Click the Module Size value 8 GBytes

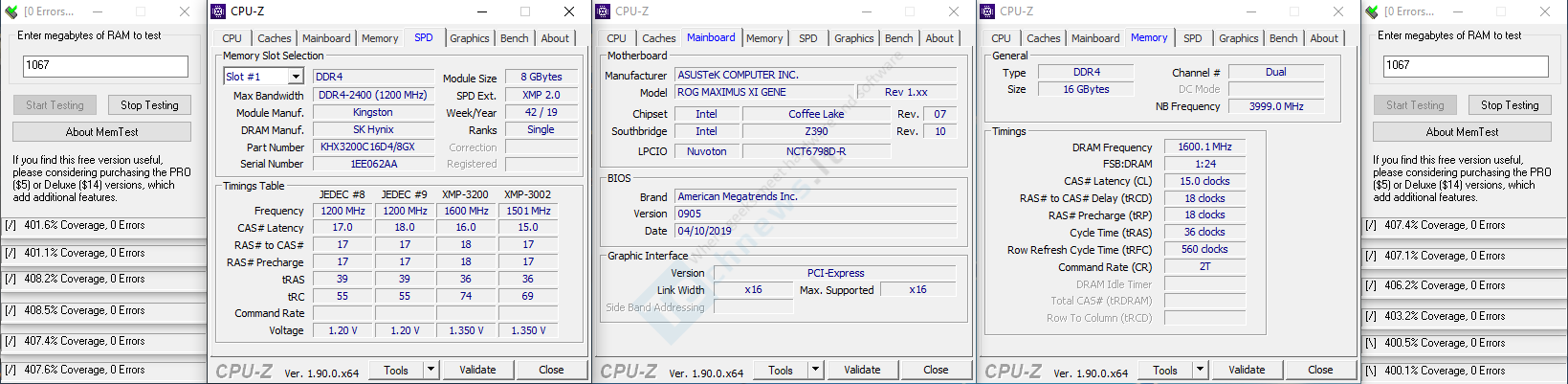pyautogui.click(x=541, y=77)
